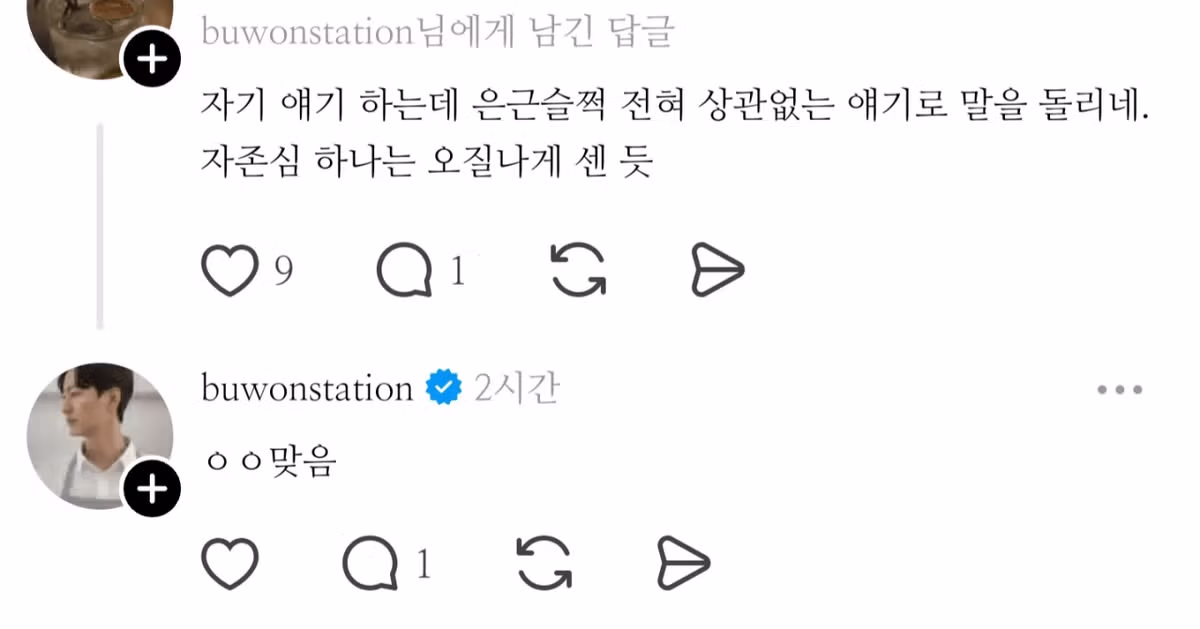This screenshot has height=629, width=1200.
Task: Expand the 1 reply under buwonstation's post
Action: 423,563
